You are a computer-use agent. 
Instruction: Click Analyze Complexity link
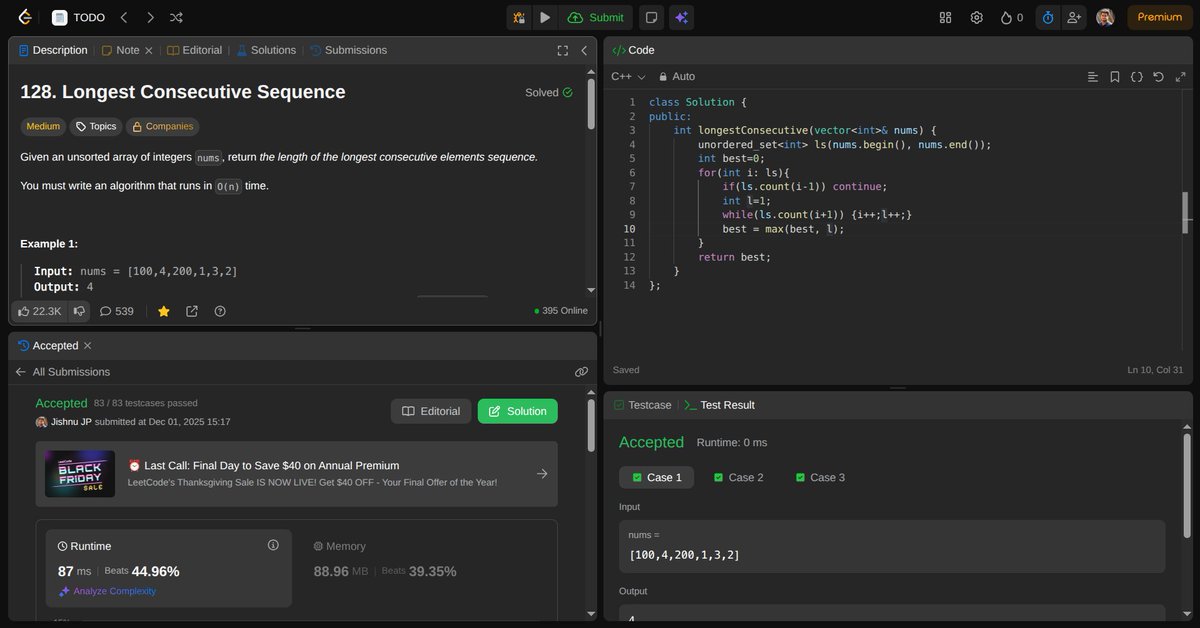(107, 591)
